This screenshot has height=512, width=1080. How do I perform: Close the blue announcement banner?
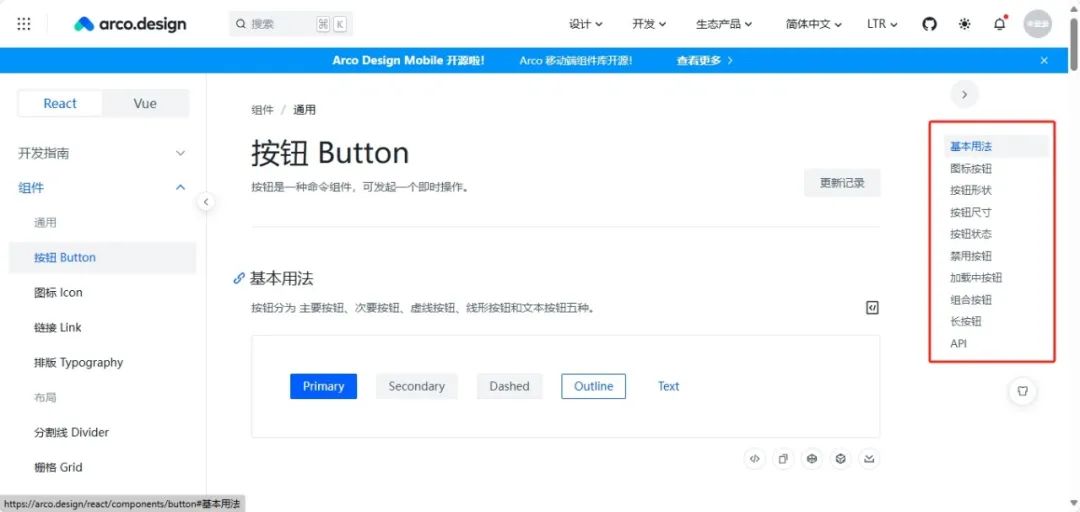pos(1044,61)
